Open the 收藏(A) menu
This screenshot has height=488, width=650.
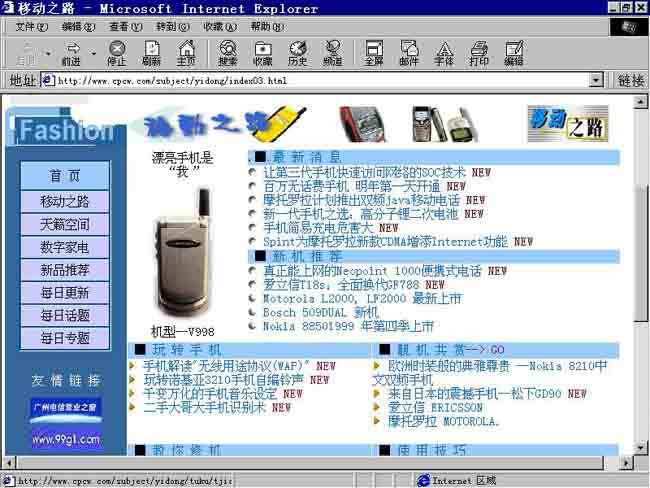click(x=220, y=27)
